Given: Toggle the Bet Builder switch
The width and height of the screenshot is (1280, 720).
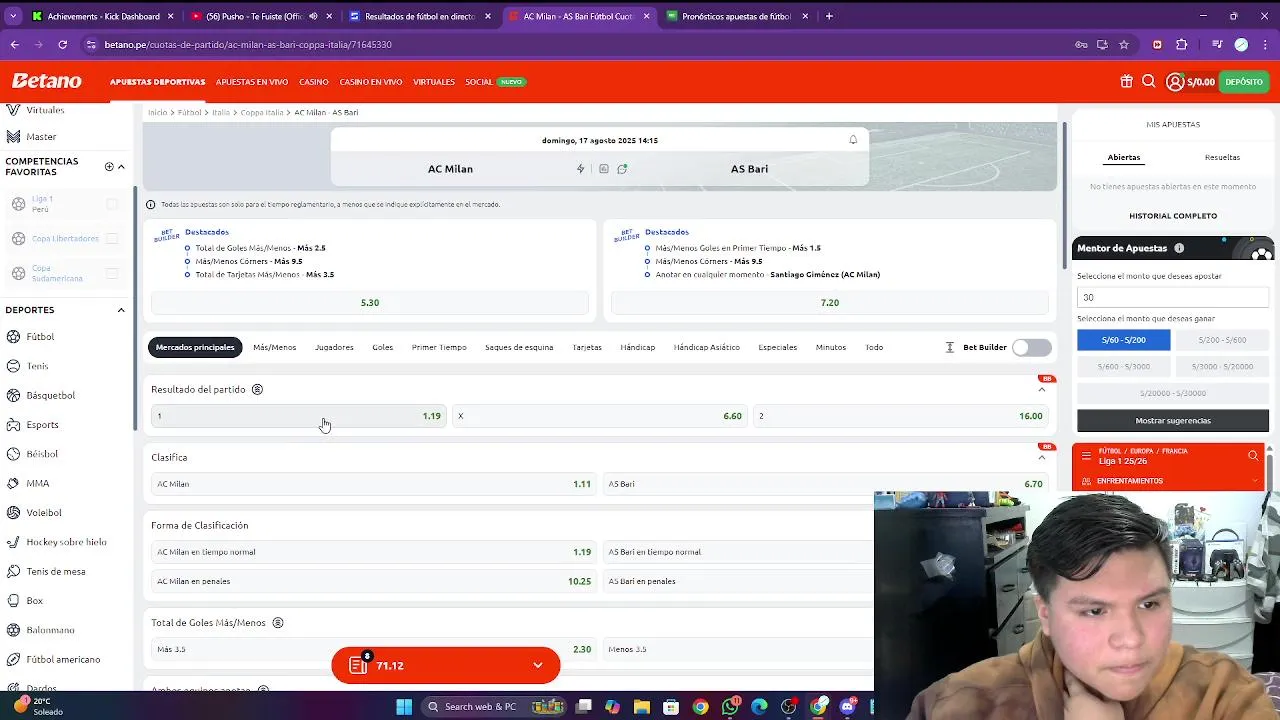Looking at the screenshot, I should coord(1031,347).
